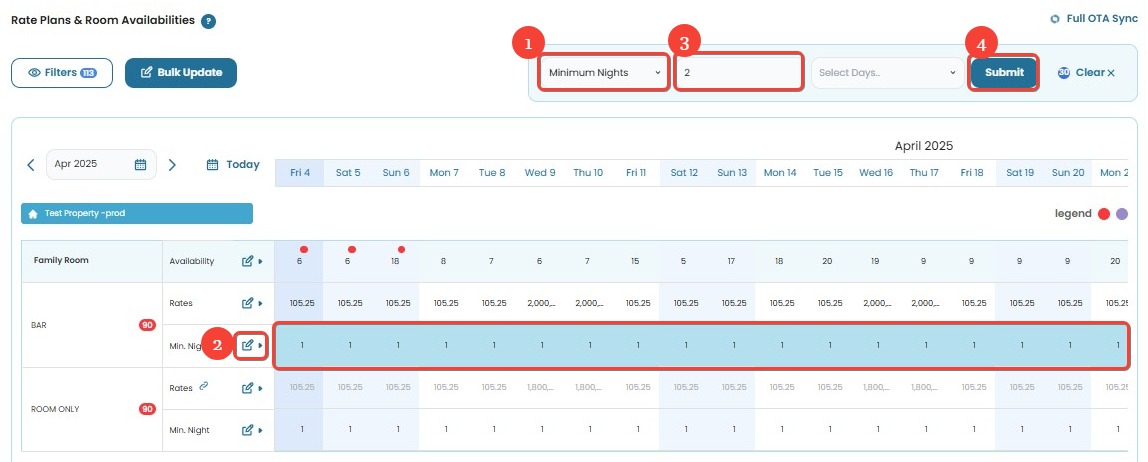Click BAR rate 2,000 under Thu 17
Image resolution: width=1148 pixels, height=462 pixels.
click(x=924, y=302)
